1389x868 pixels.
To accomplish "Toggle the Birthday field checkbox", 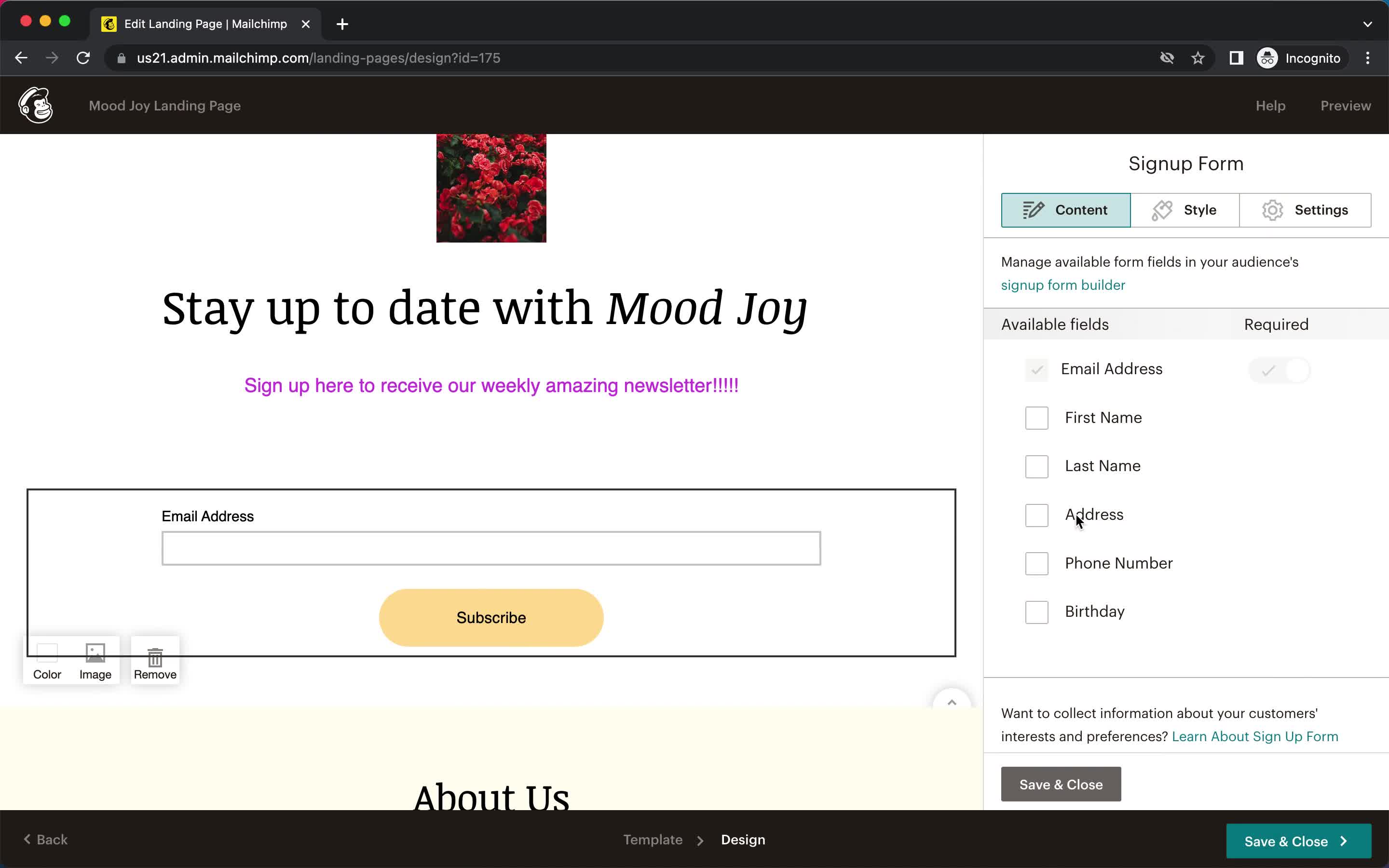I will click(x=1036, y=611).
